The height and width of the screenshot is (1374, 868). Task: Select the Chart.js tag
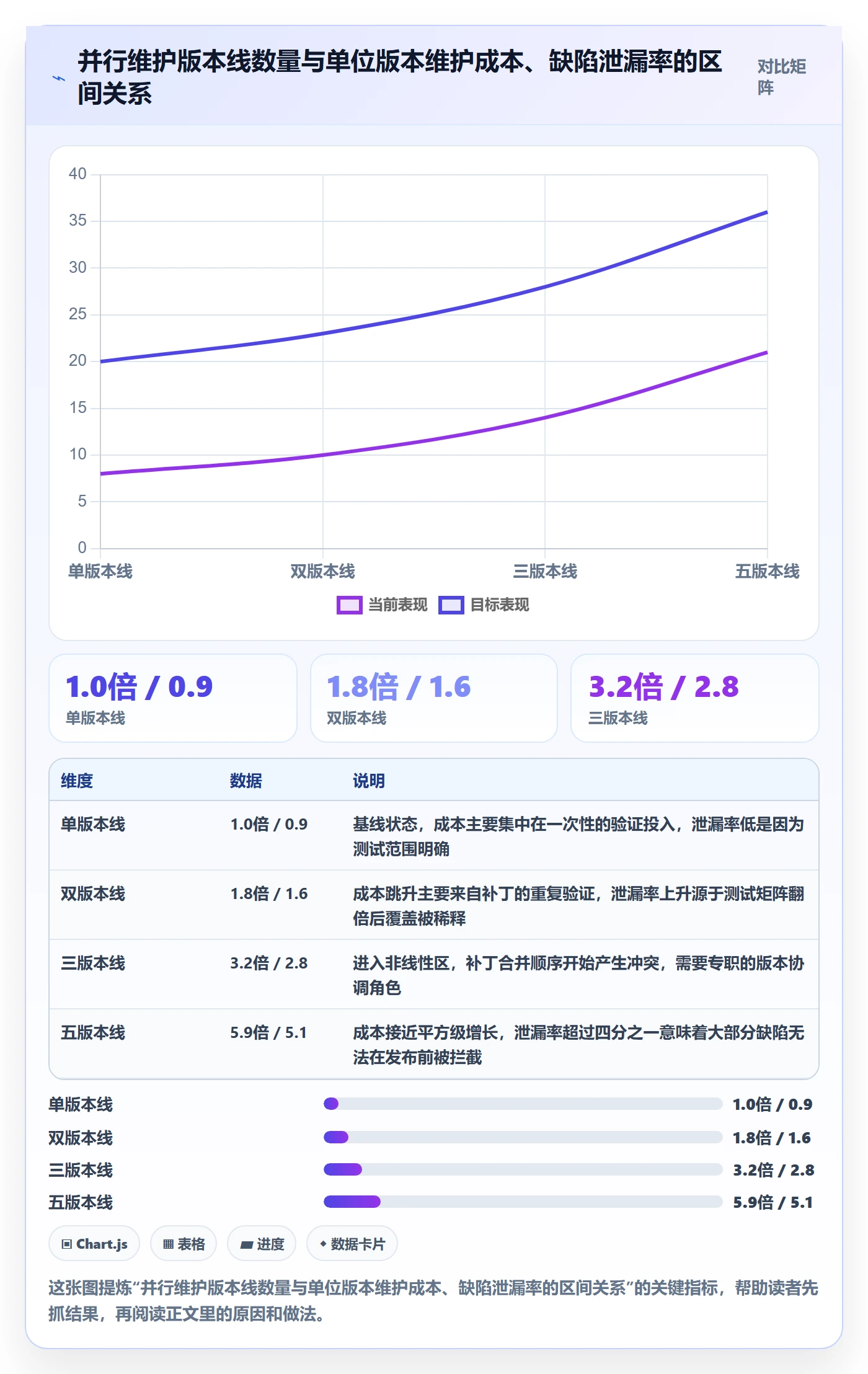pyautogui.click(x=94, y=1243)
